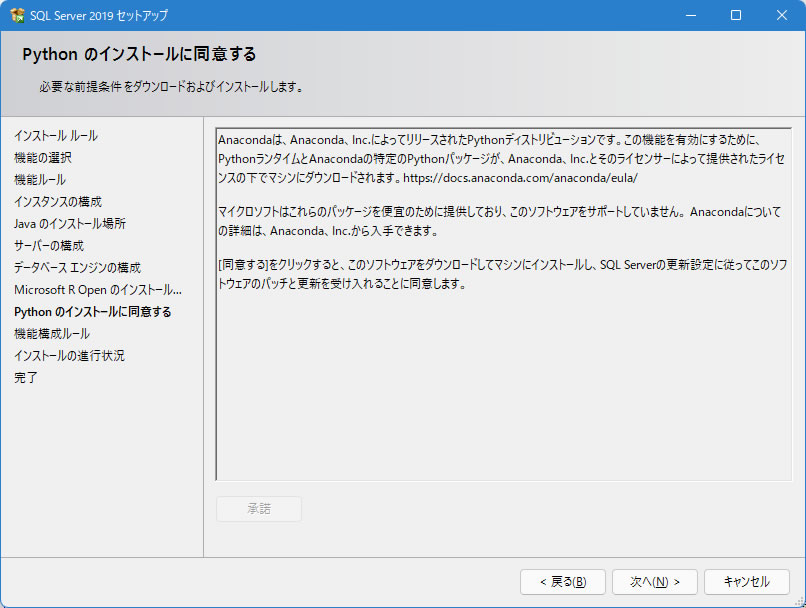Viewport: 806px width, 608px height.
Task: Click the 承諾 (Accept) button
Action: (259, 508)
